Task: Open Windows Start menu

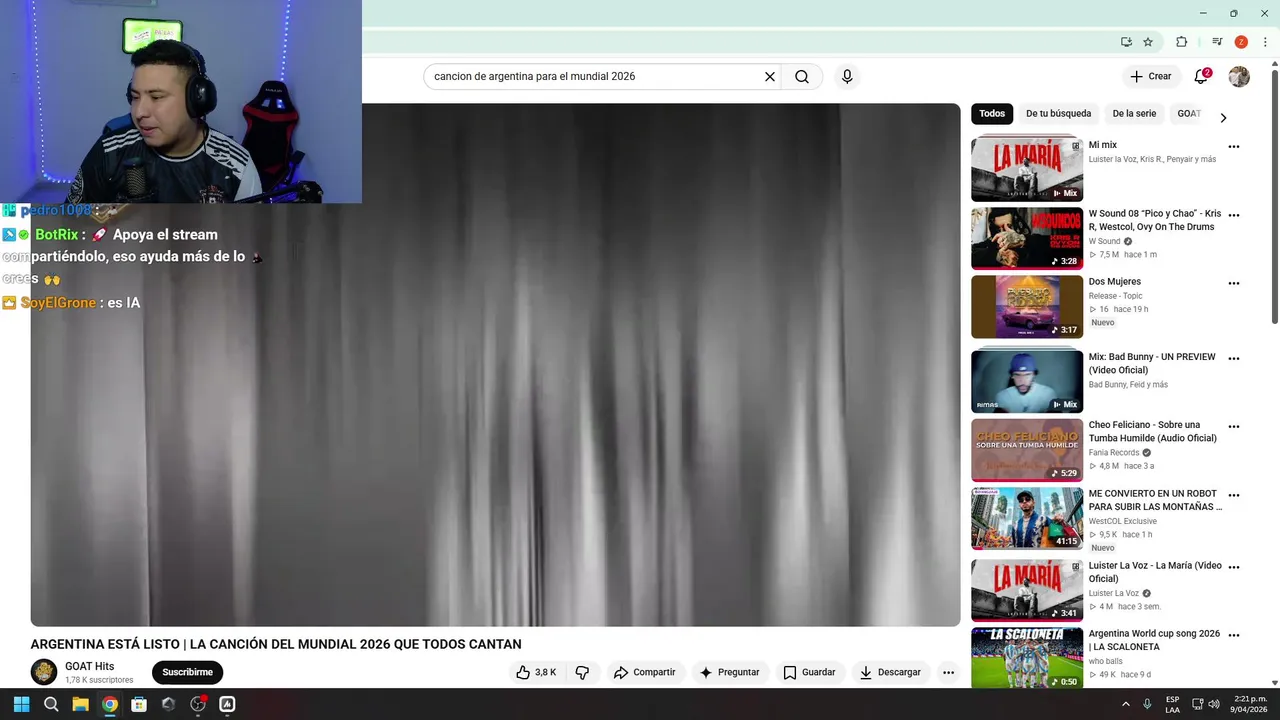Action: coord(21,704)
